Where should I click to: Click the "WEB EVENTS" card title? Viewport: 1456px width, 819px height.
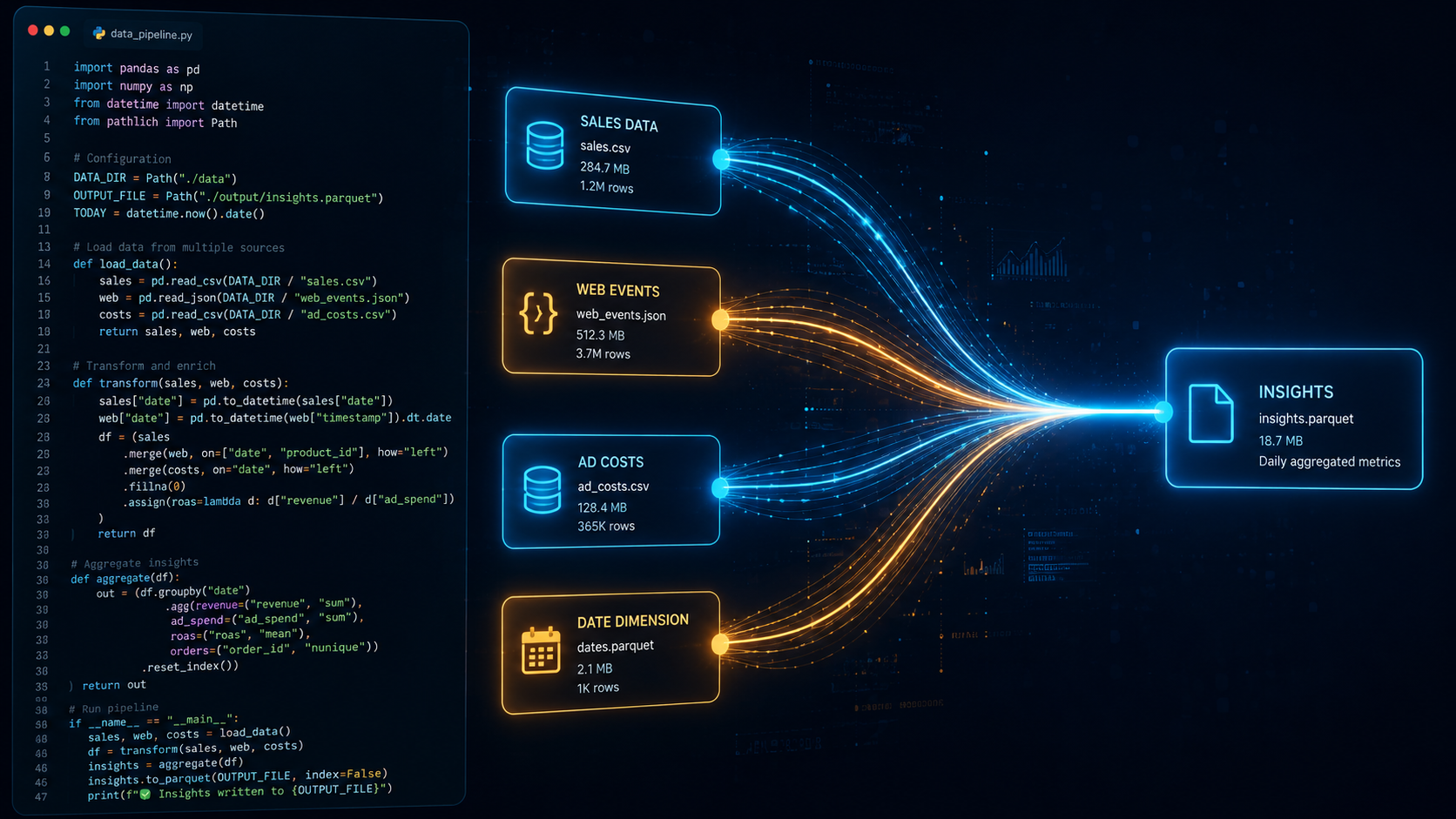click(618, 291)
